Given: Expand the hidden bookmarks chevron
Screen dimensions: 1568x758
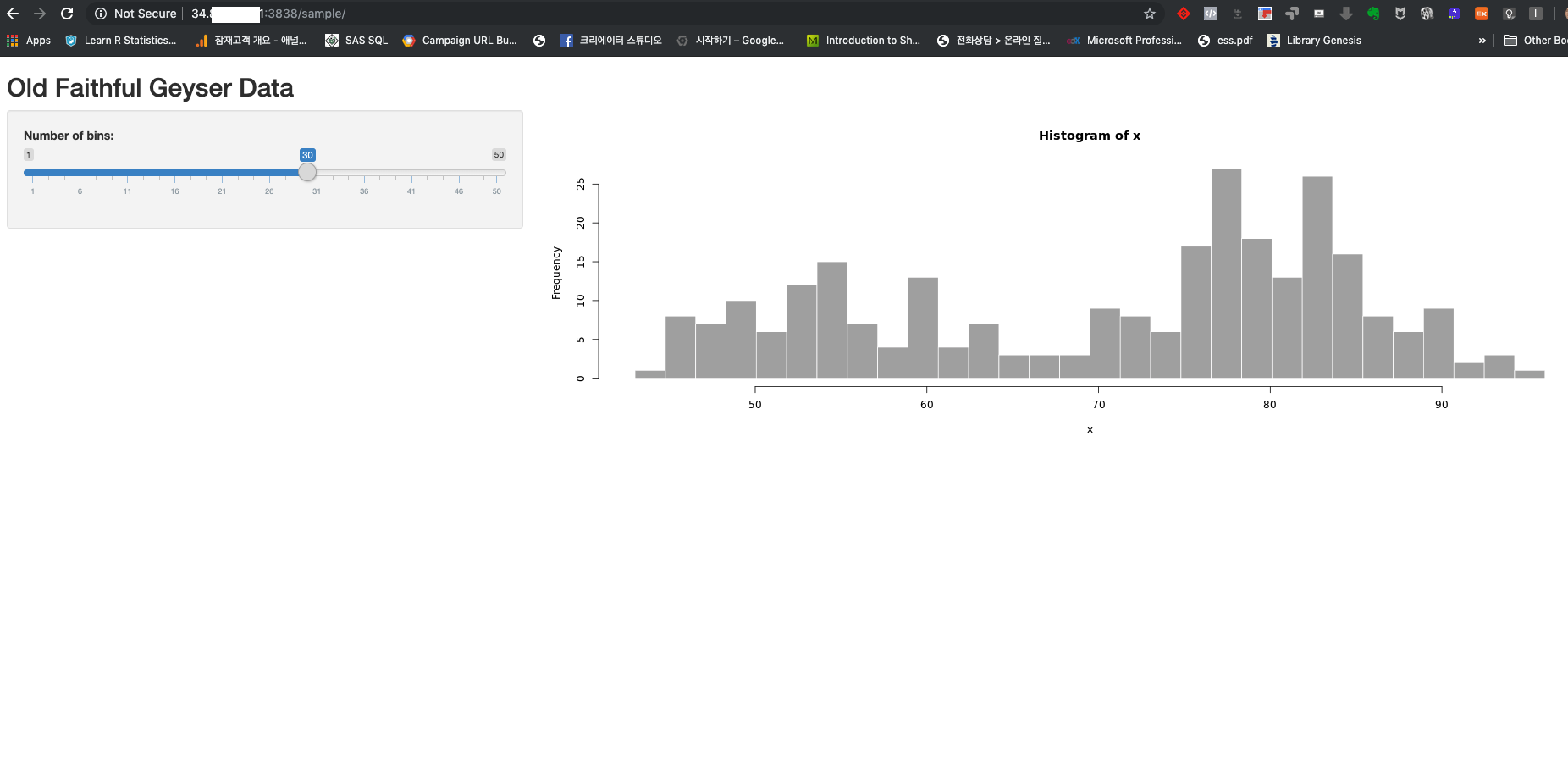Looking at the screenshot, I should 1482,41.
